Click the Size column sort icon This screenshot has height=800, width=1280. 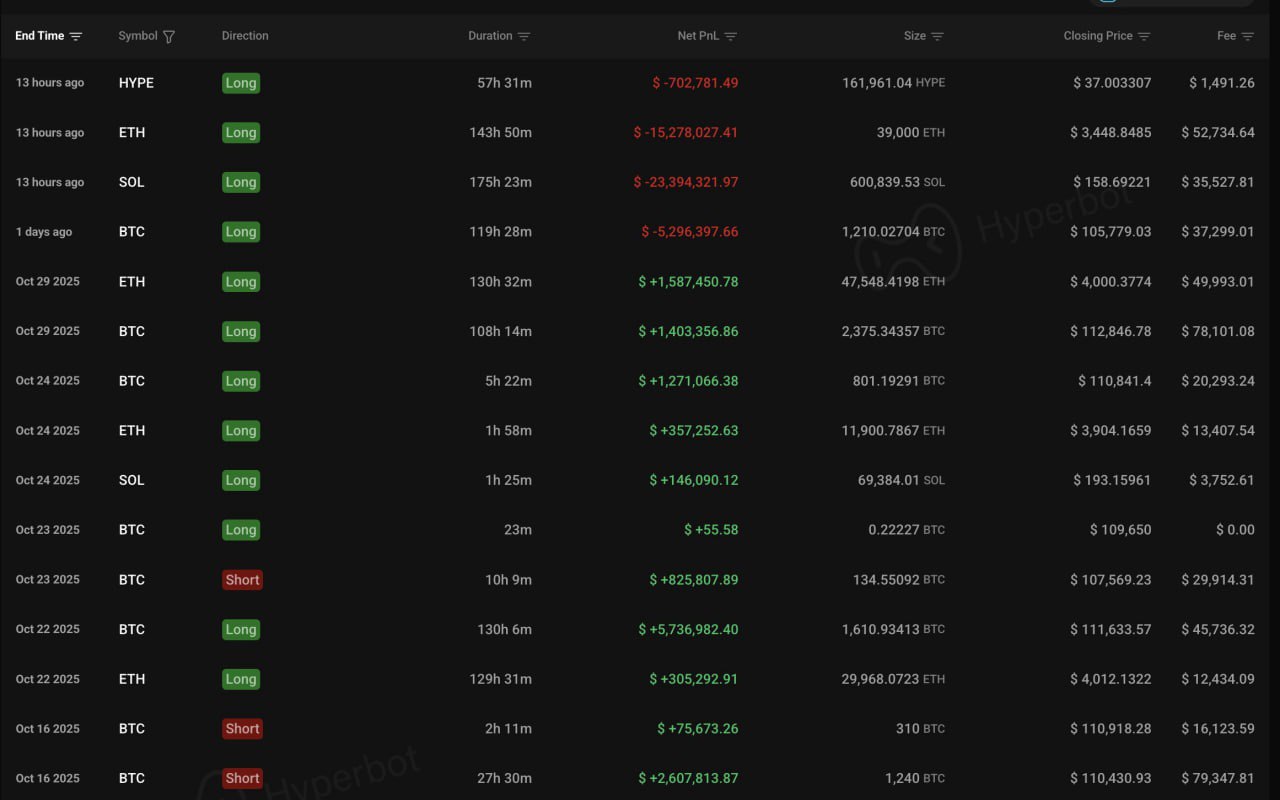pos(937,36)
